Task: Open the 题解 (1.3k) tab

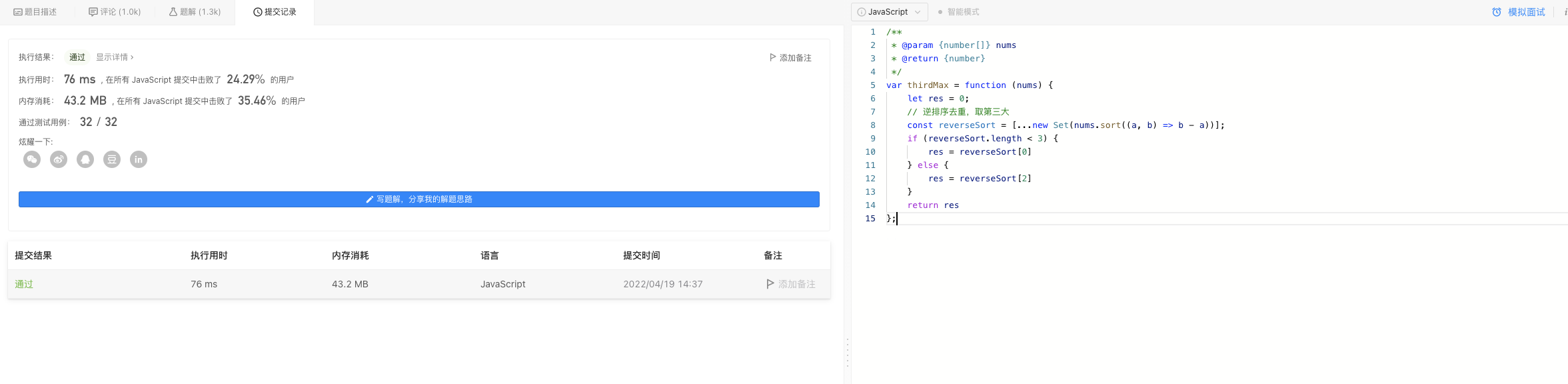Action: pyautogui.click(x=195, y=12)
